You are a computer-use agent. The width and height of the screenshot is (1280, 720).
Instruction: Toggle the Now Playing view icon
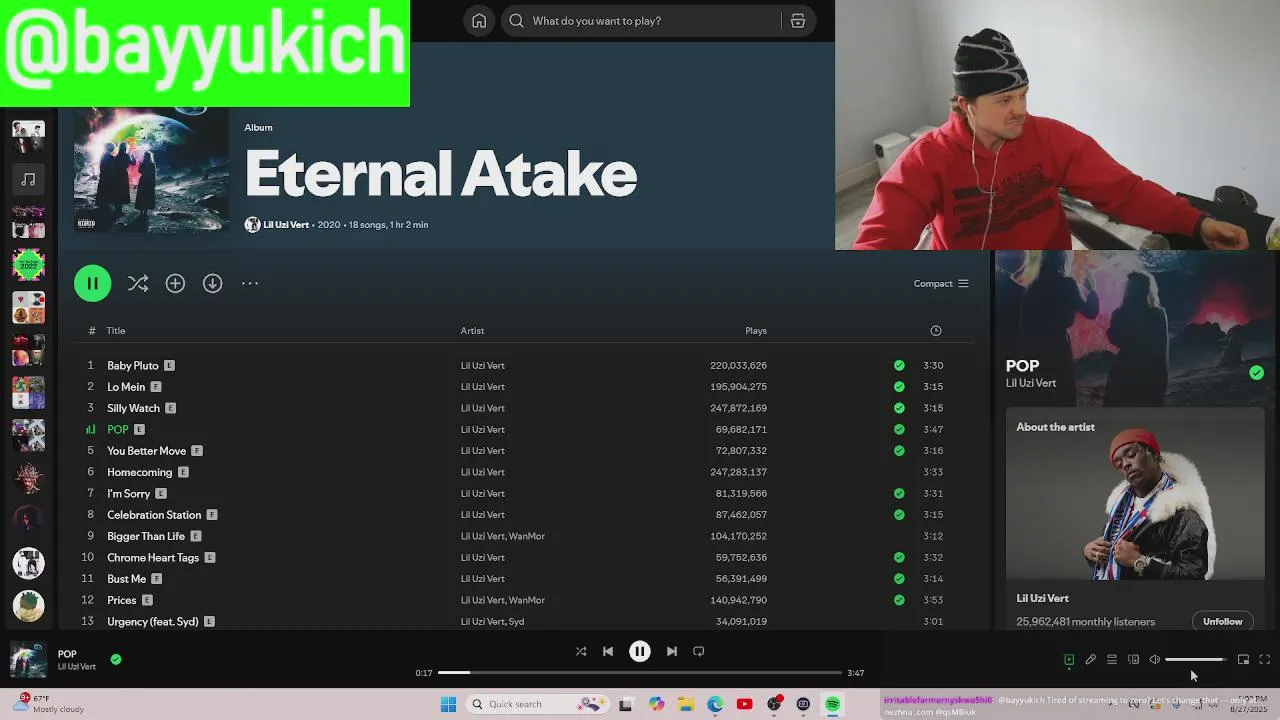(x=1069, y=660)
